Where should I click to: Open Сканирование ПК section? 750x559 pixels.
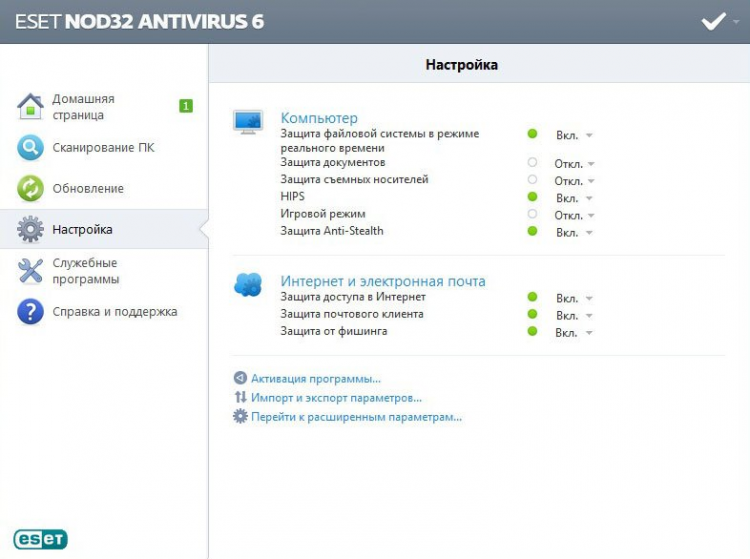[104, 147]
